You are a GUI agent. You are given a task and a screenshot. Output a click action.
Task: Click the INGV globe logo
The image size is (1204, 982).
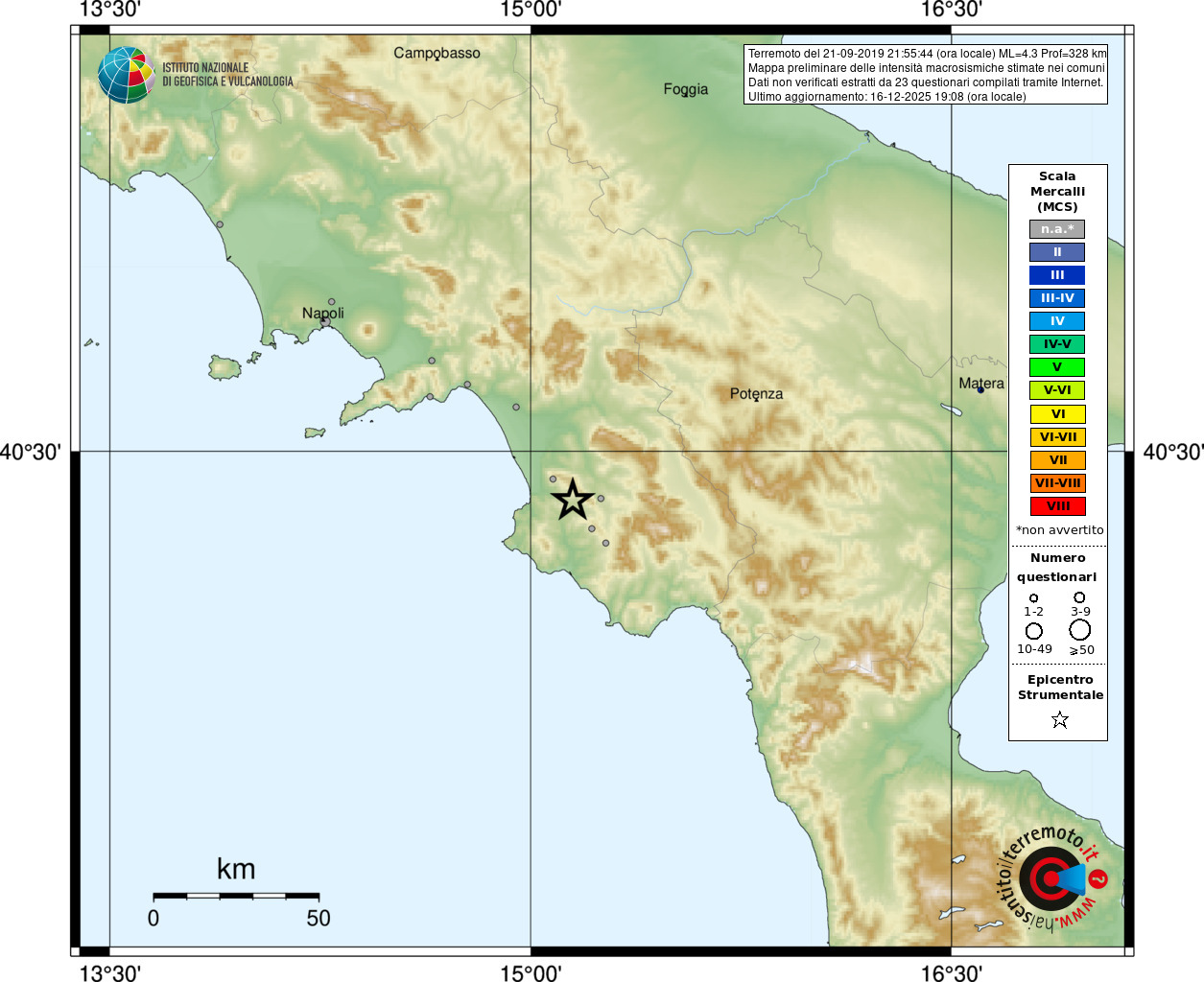click(126, 75)
